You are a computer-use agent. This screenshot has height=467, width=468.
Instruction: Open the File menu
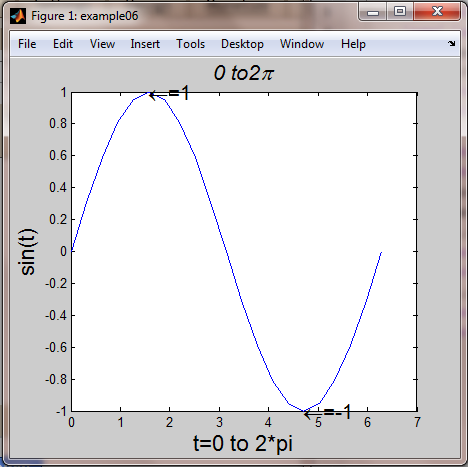(27, 44)
